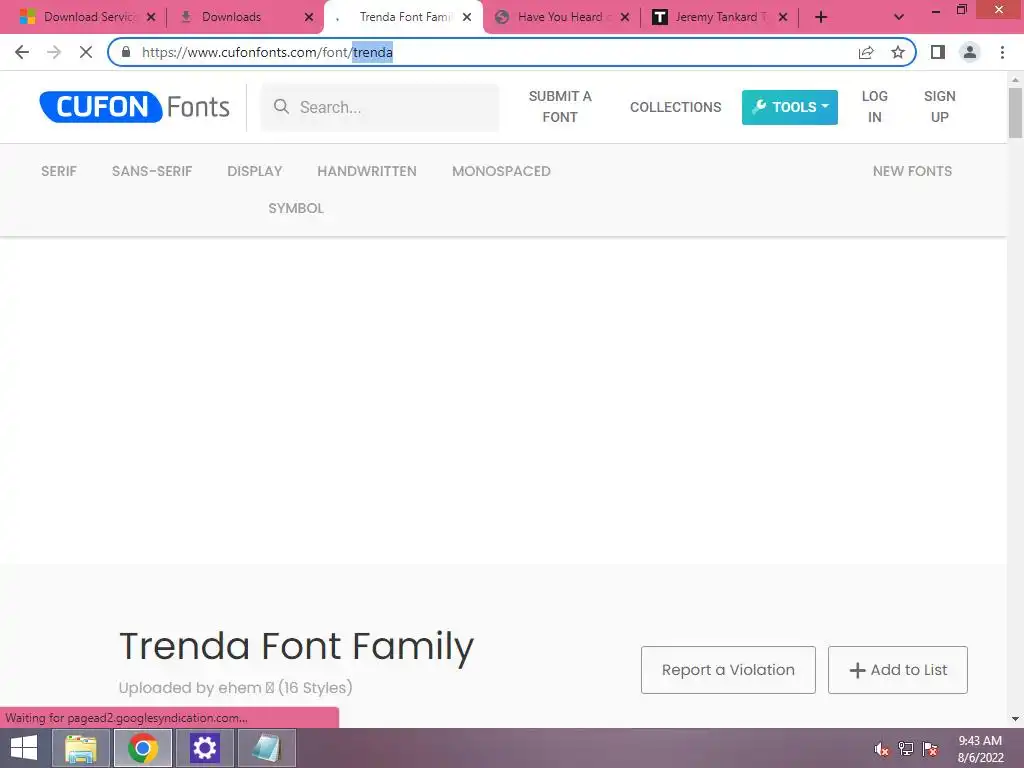Browse the Sans-Serif category
The width and height of the screenshot is (1024, 768).
pos(152,171)
